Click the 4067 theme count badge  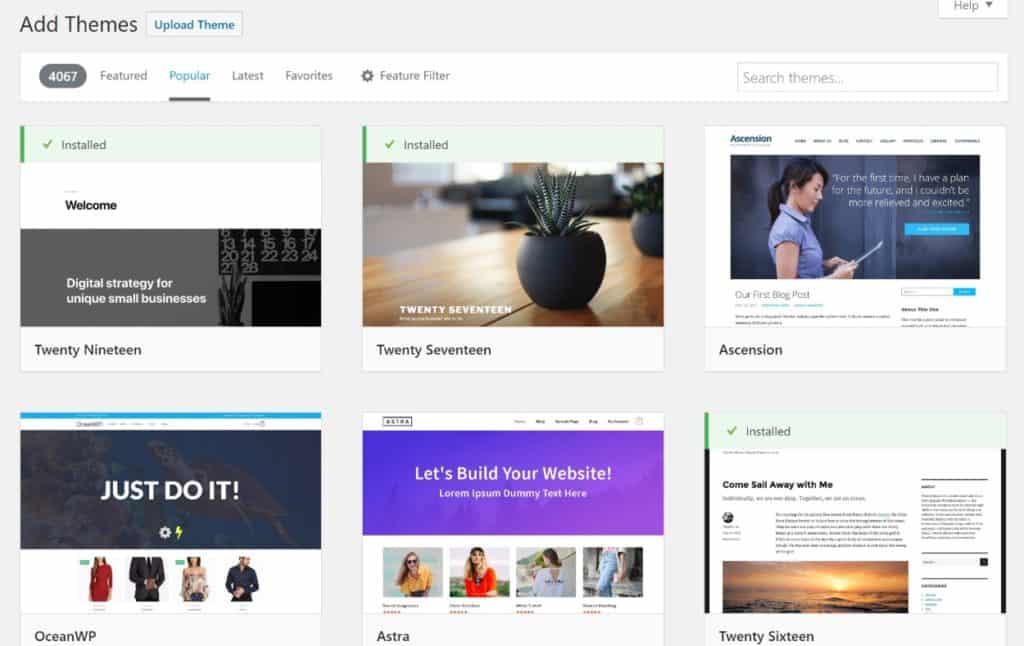(63, 76)
